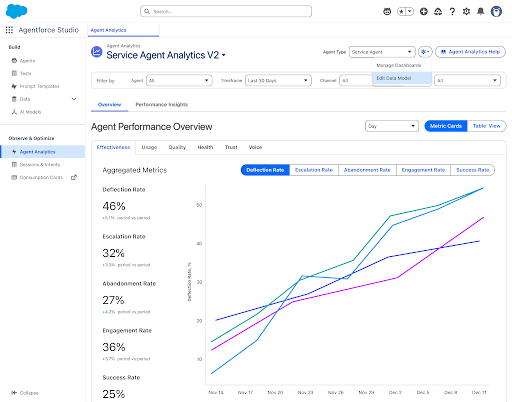Viewport: 512px width, 402px height.
Task: Click in the global search field
Action: click(x=226, y=11)
